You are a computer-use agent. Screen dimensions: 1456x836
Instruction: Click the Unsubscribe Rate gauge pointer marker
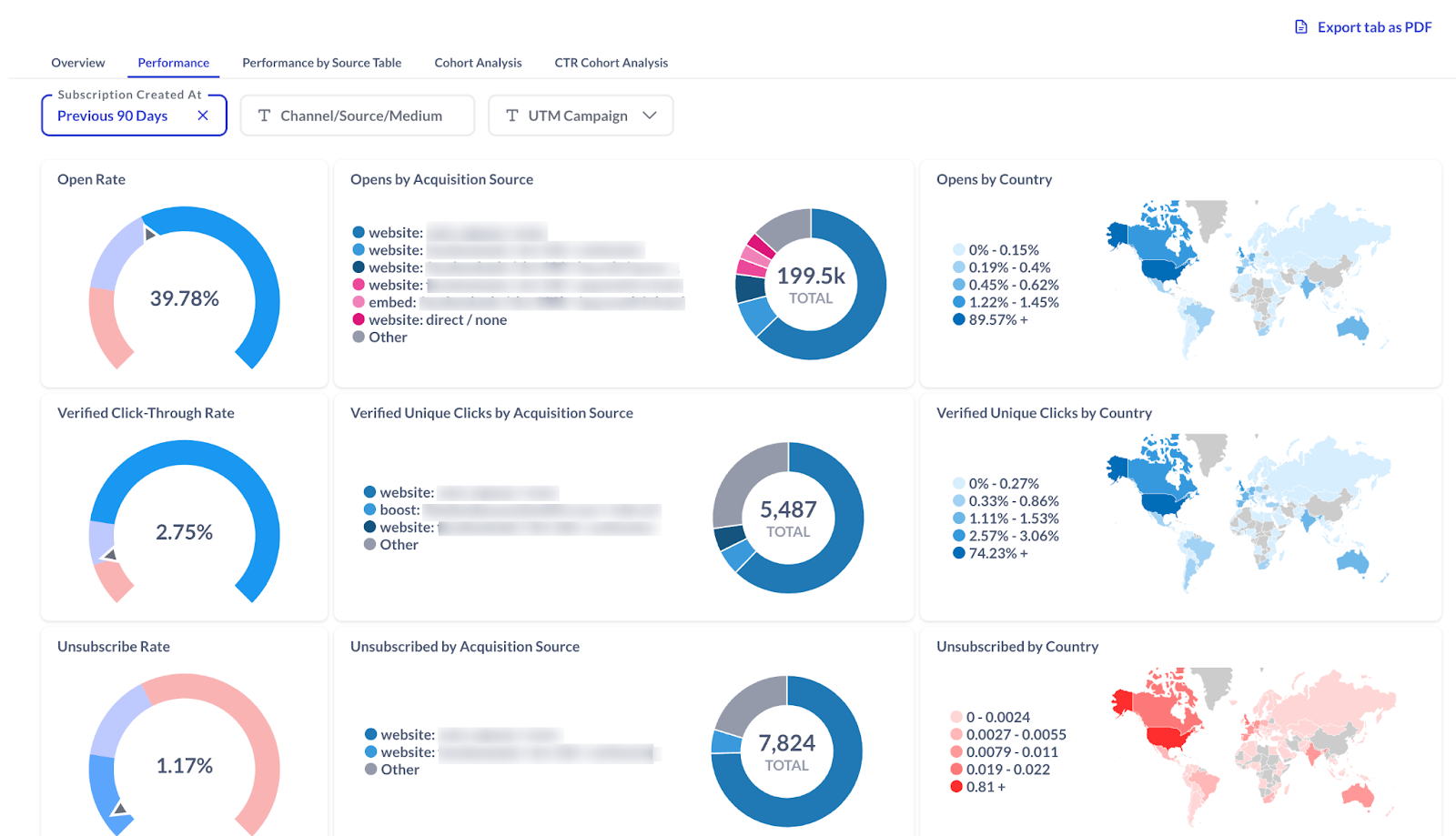[119, 808]
